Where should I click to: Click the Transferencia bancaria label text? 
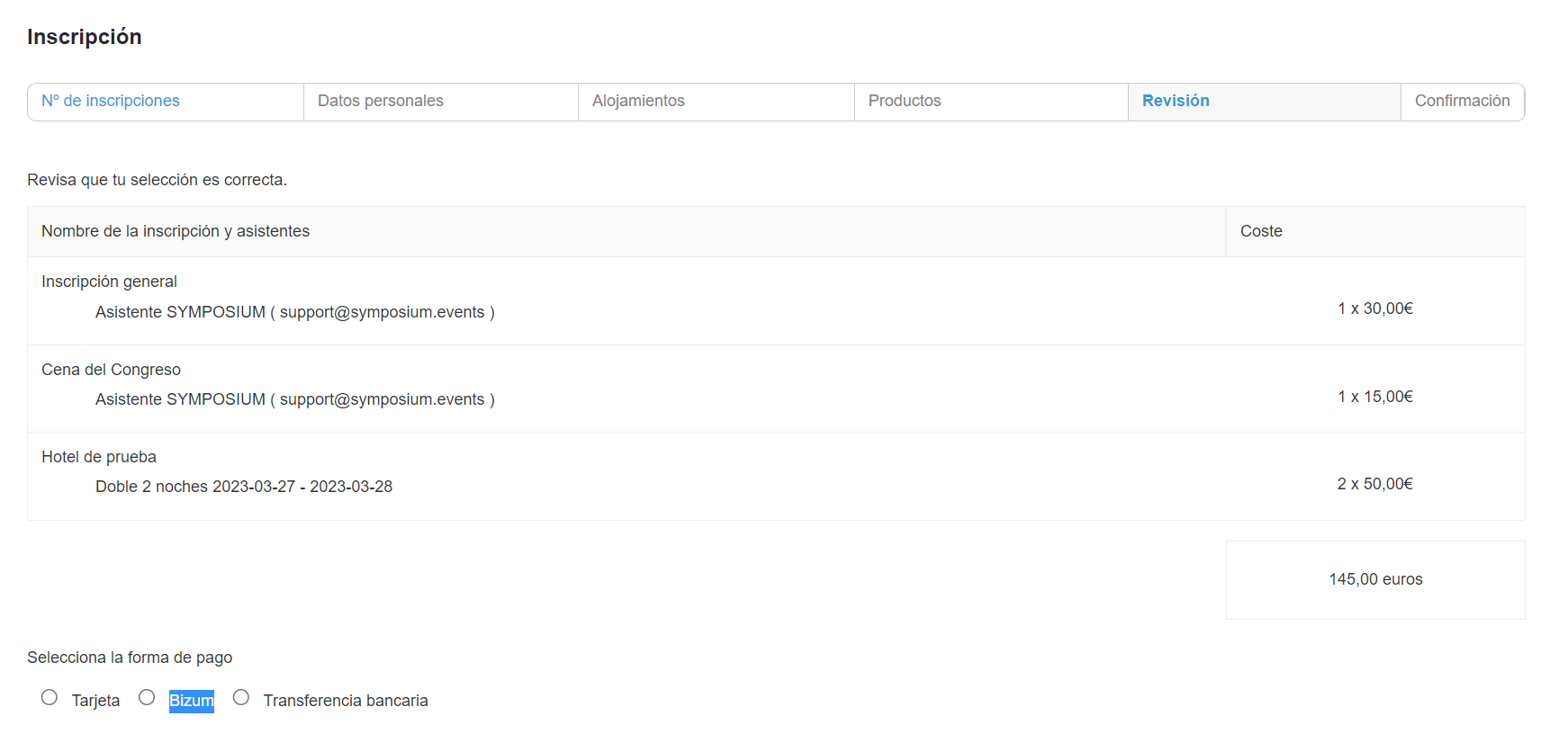345,701
